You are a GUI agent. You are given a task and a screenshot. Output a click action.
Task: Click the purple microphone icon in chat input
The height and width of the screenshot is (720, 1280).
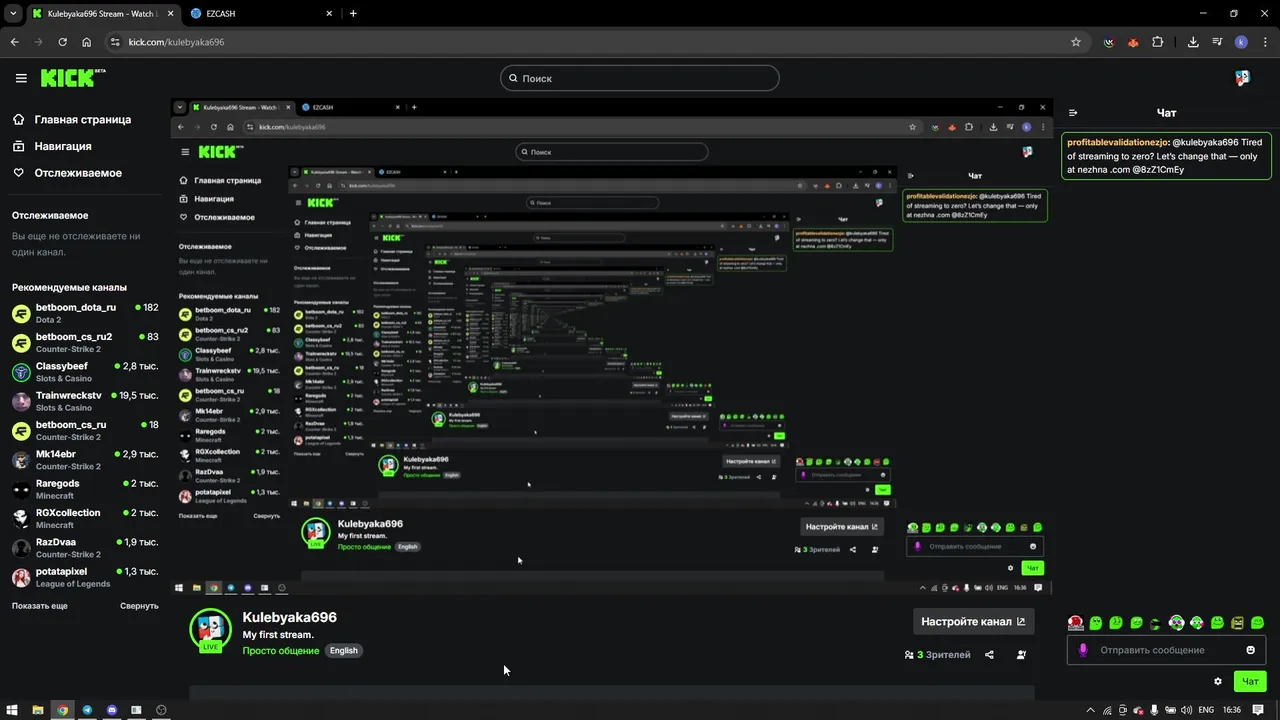(x=1083, y=650)
